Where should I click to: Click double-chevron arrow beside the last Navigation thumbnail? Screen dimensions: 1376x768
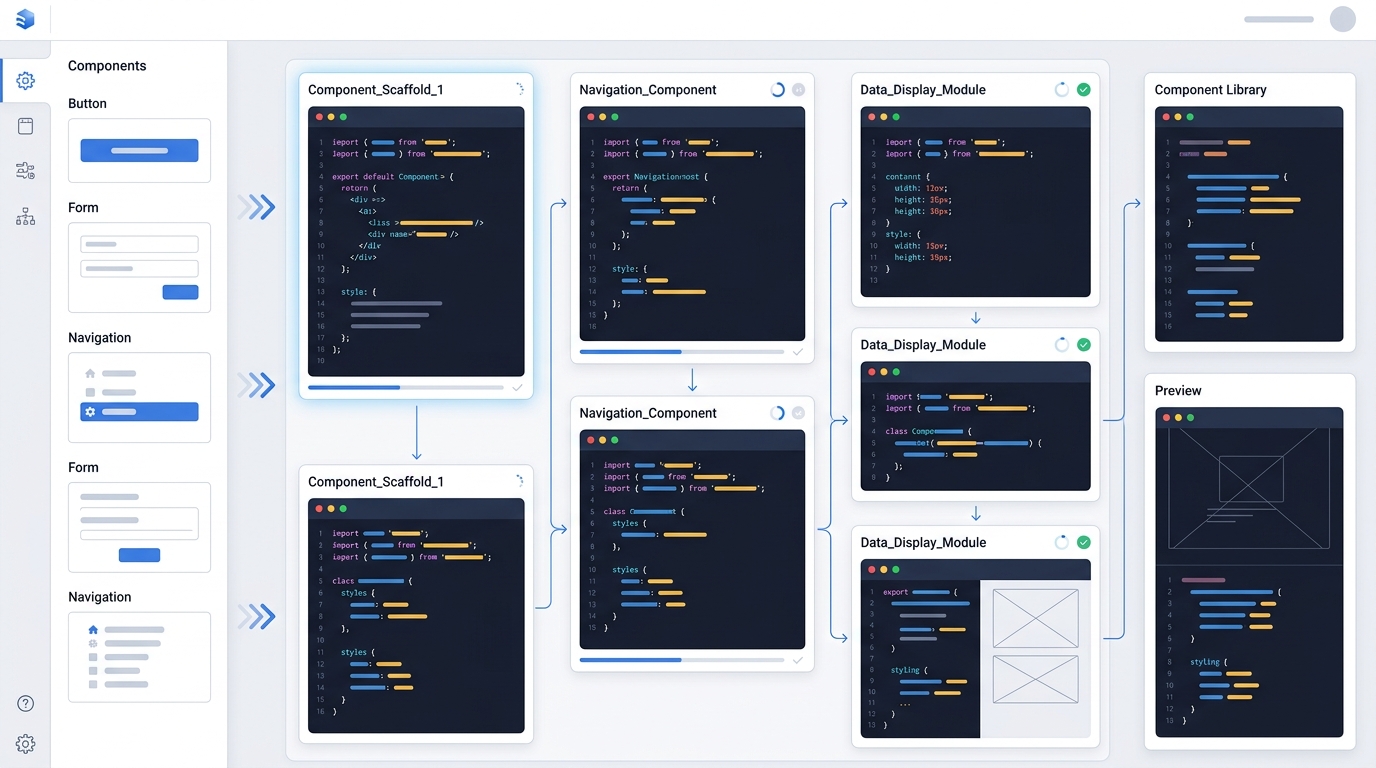point(257,616)
